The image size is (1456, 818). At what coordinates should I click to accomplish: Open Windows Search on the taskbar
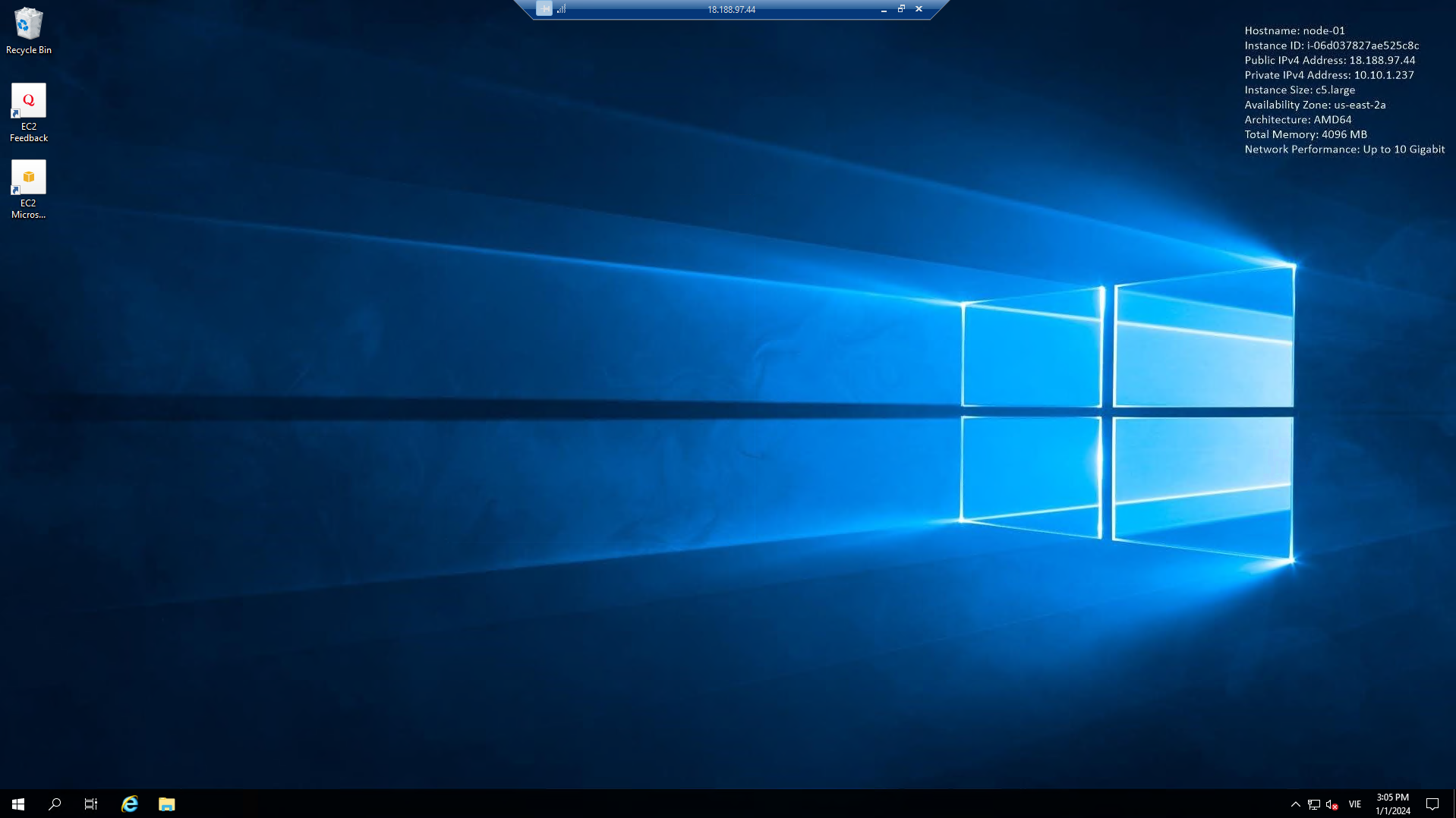(x=53, y=804)
